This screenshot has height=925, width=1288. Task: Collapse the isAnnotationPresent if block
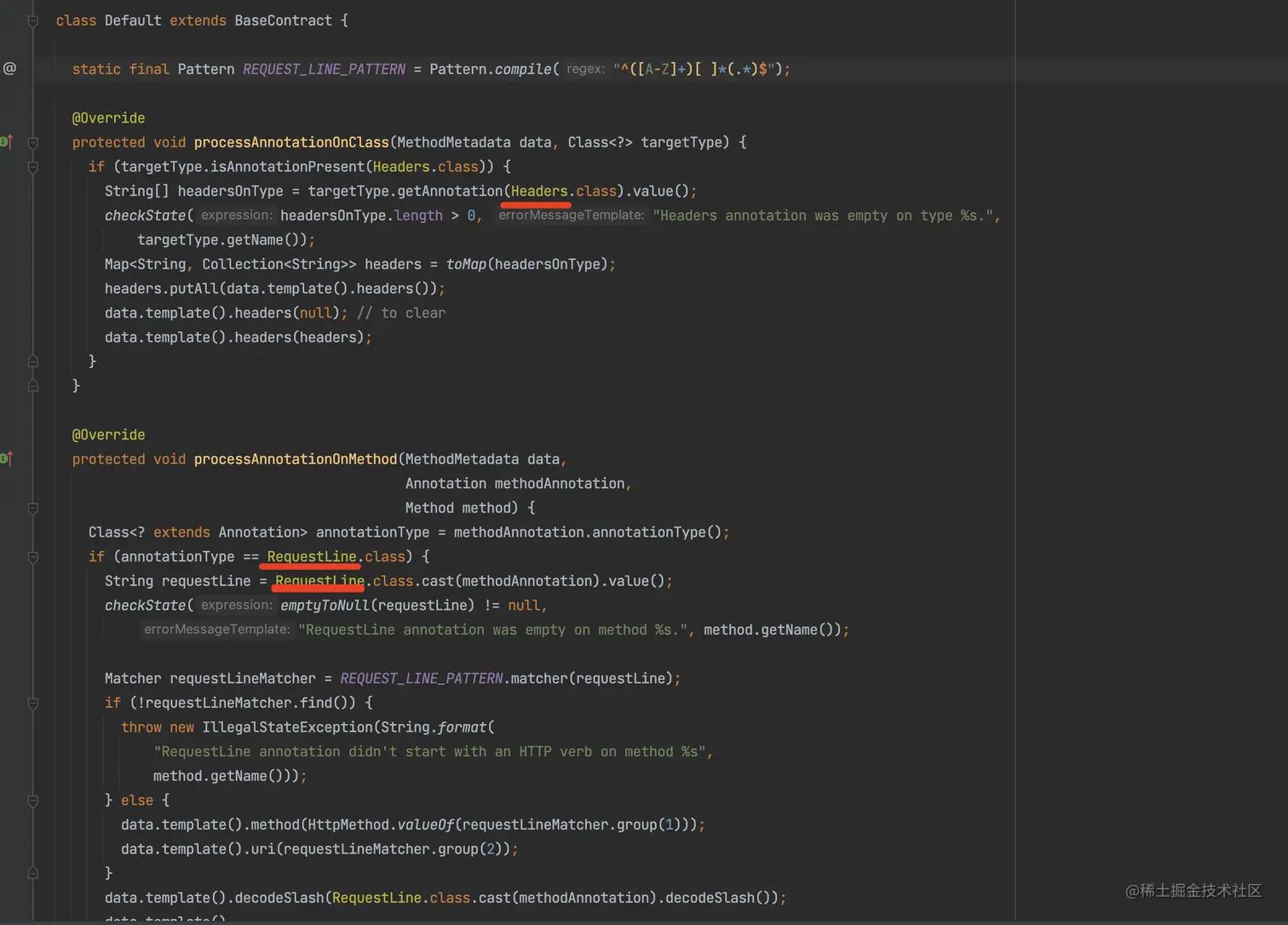(x=33, y=167)
